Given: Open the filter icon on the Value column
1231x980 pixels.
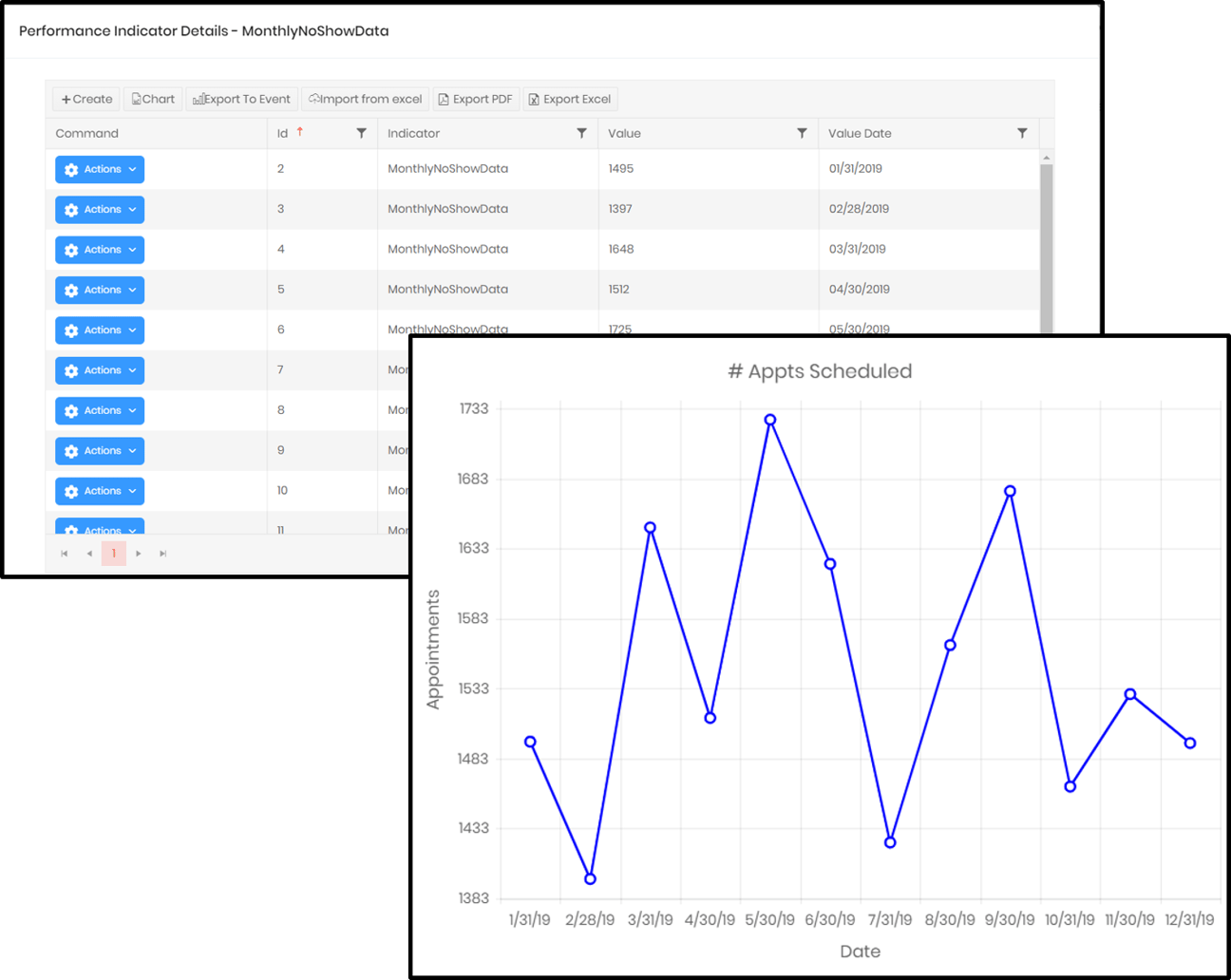Looking at the screenshot, I should point(803,133).
